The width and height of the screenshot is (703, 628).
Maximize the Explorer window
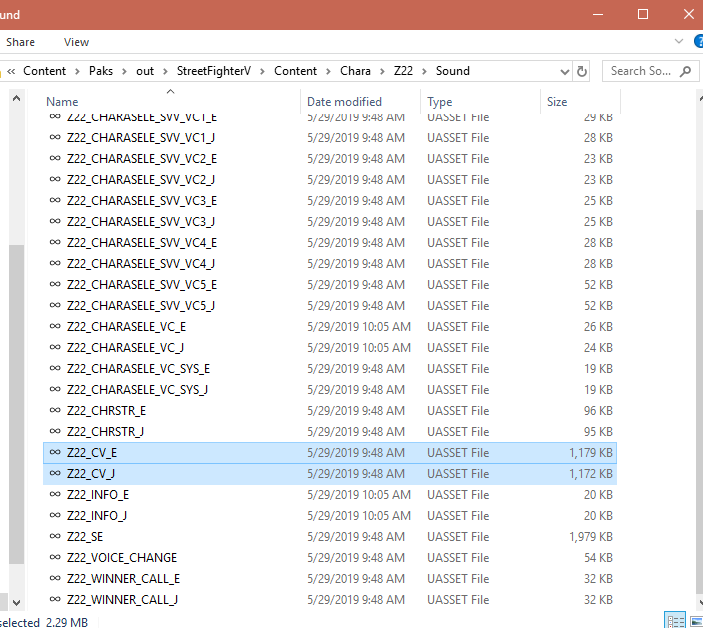tap(643, 14)
